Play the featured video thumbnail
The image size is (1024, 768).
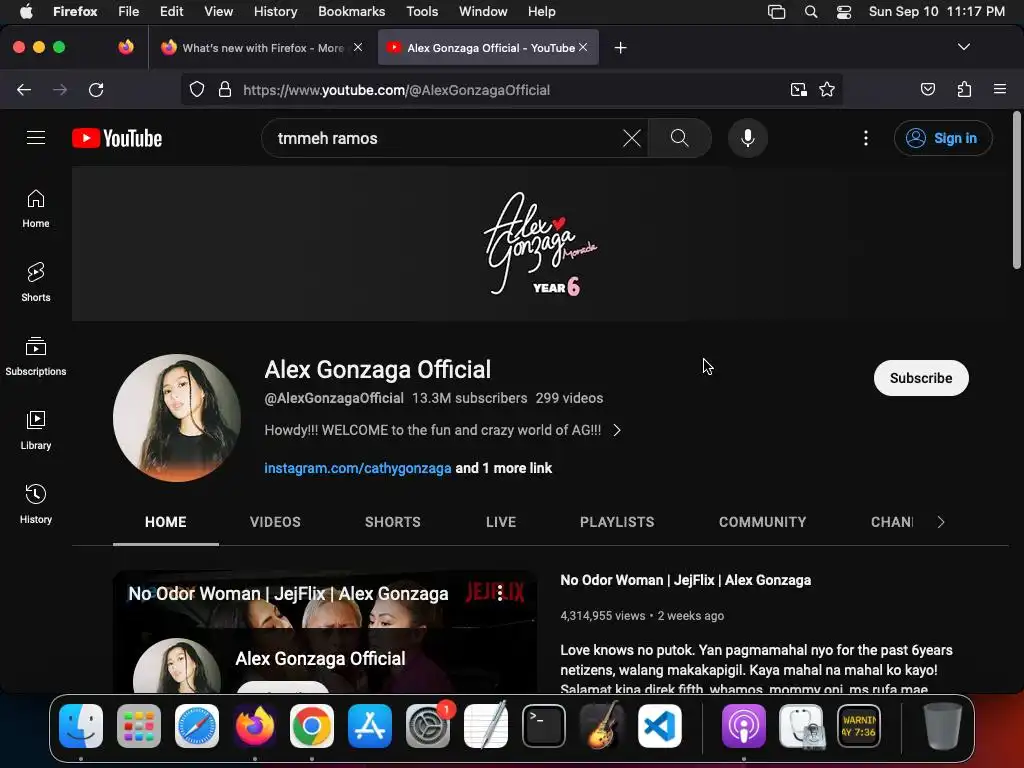coord(325,632)
